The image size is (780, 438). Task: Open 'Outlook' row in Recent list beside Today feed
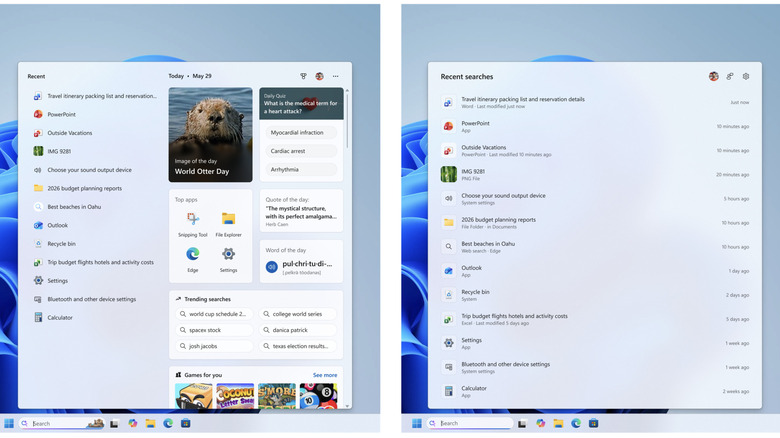coord(95,225)
